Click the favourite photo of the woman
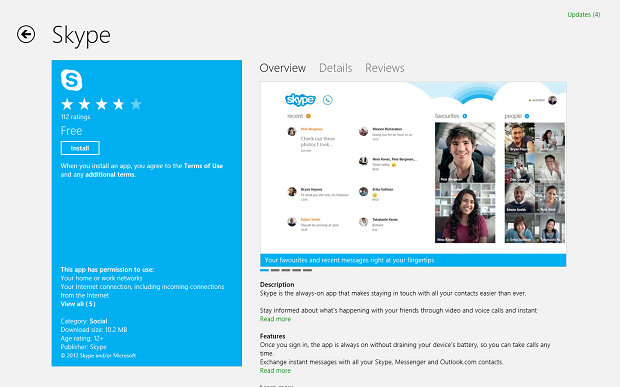This screenshot has width=620, height=387. pyautogui.click(x=465, y=213)
